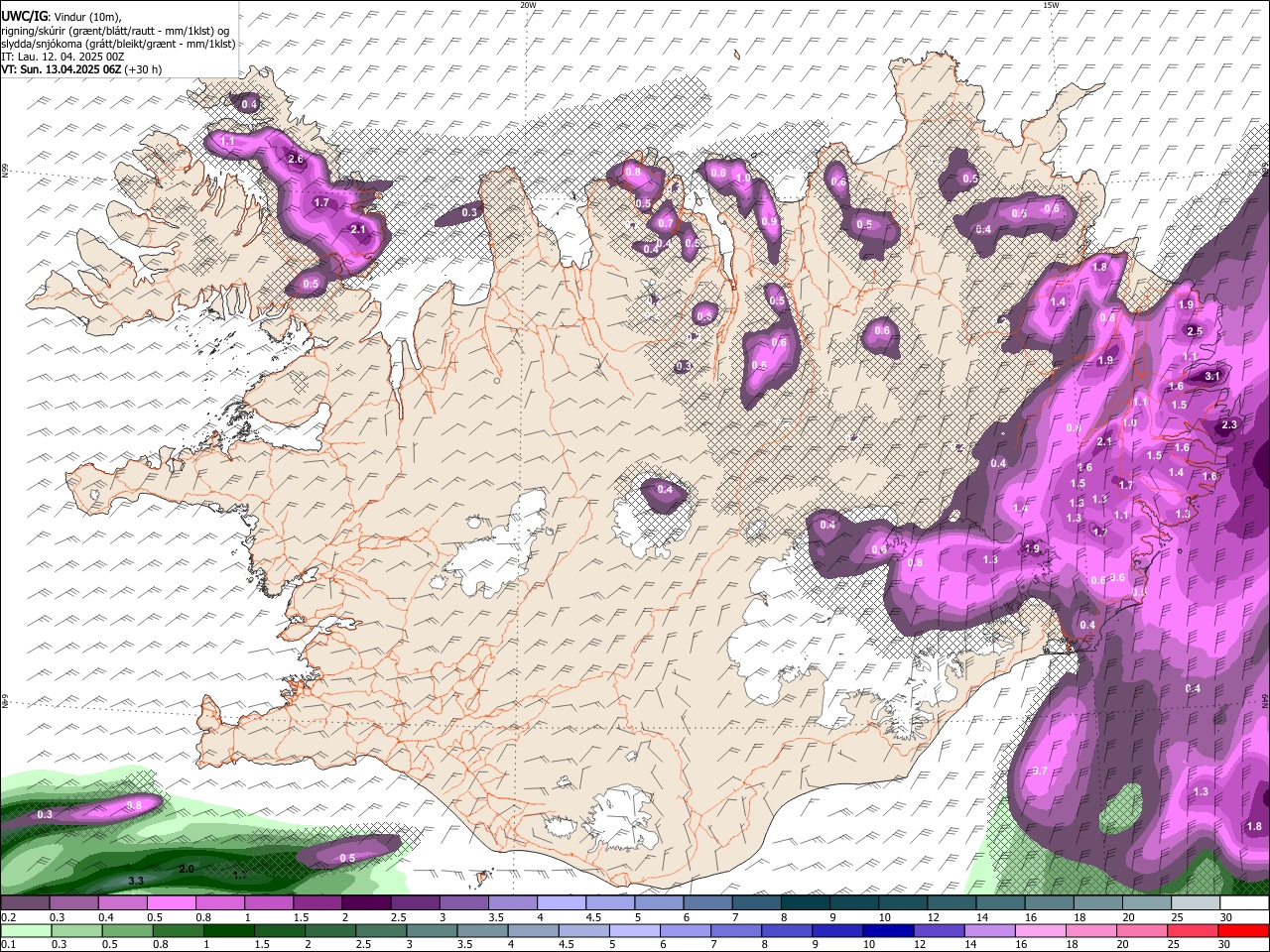Click the light lavender 4–4.5 snow scale swatch
The image size is (1270, 952).
click(560, 903)
